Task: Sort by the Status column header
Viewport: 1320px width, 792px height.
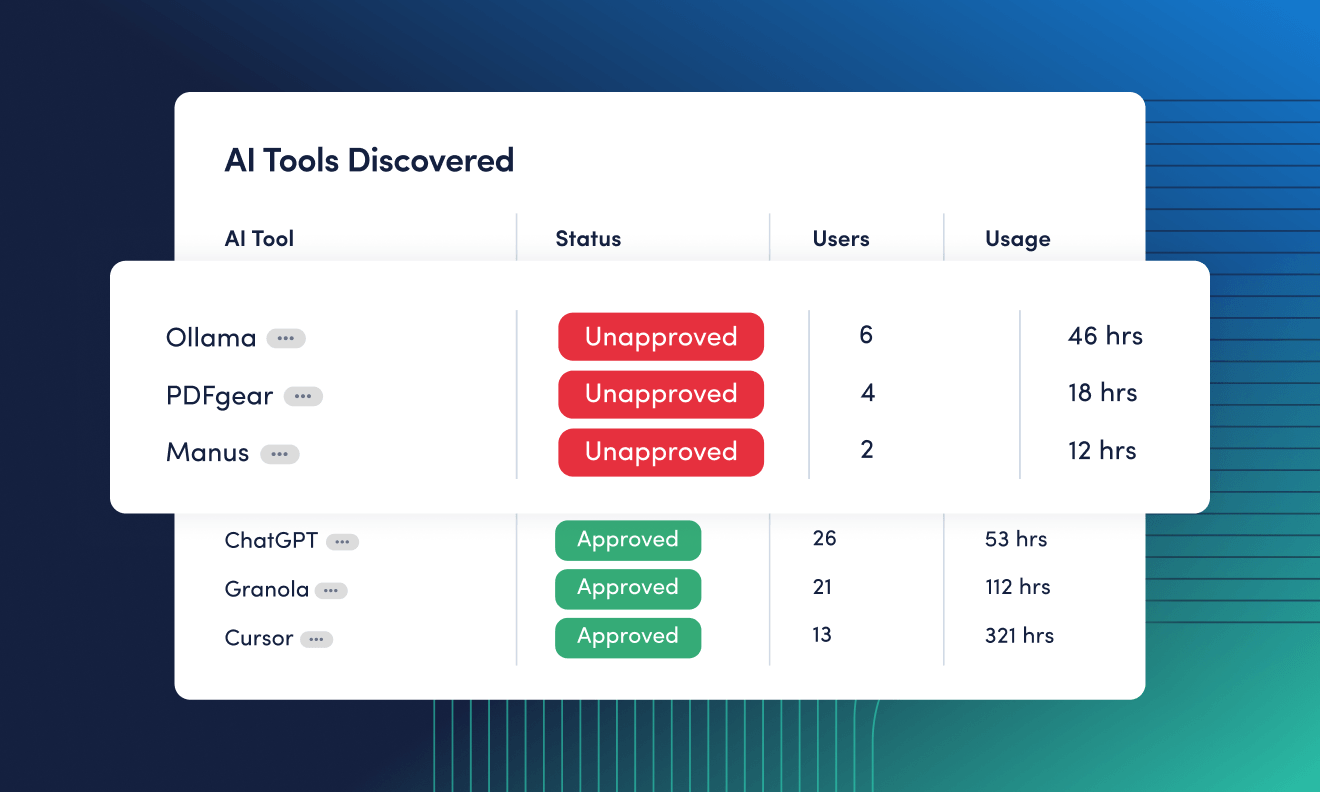Action: point(588,239)
